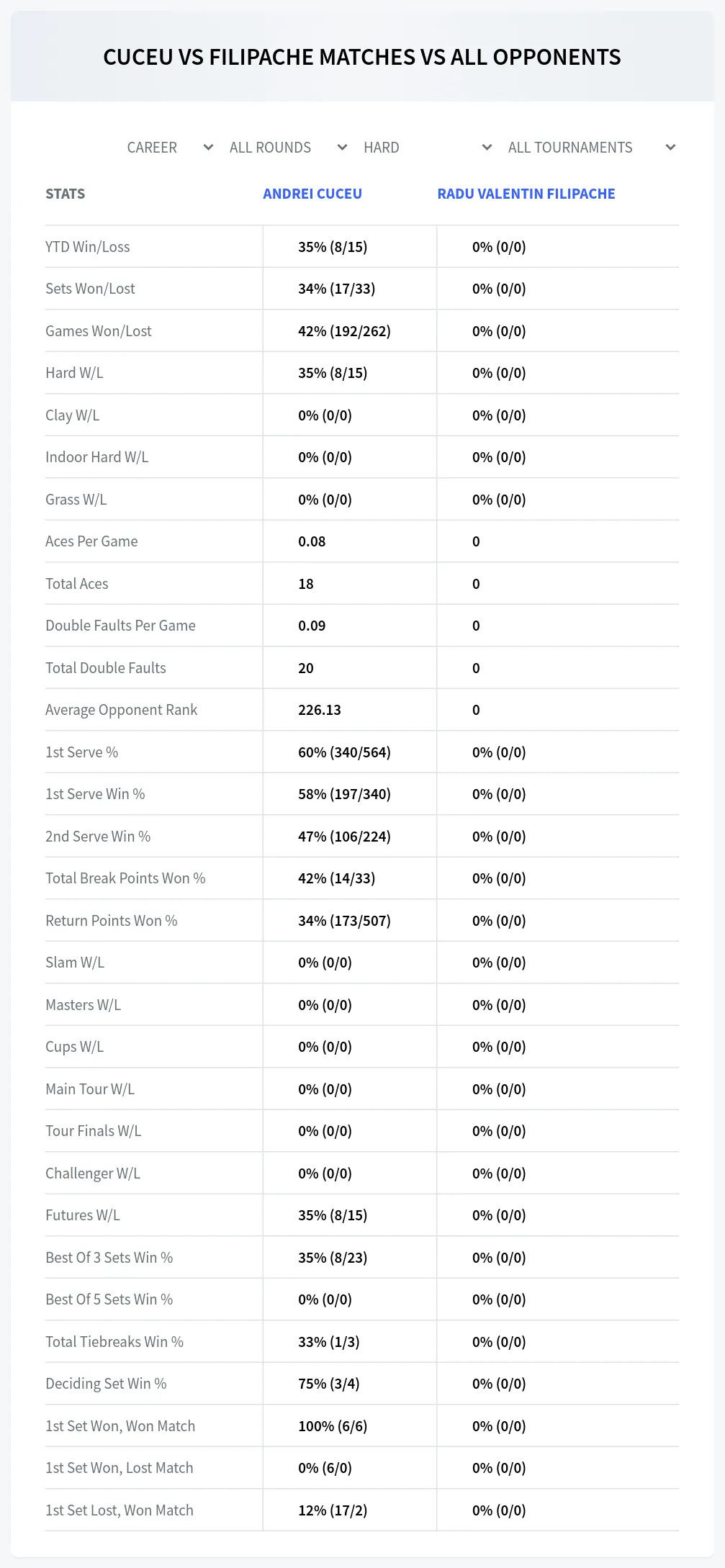
Task: Expand the ALL TOURNAMENTS dropdown
Action: [x=591, y=148]
